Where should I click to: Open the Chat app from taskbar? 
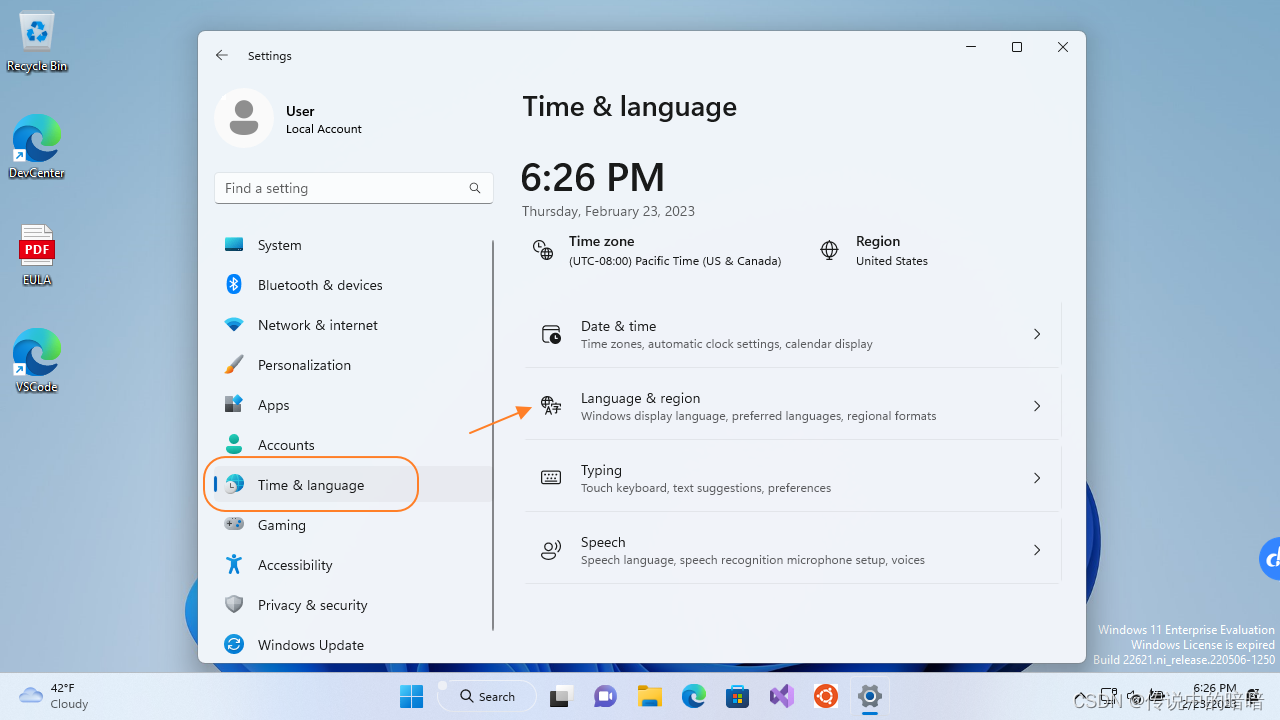point(605,696)
